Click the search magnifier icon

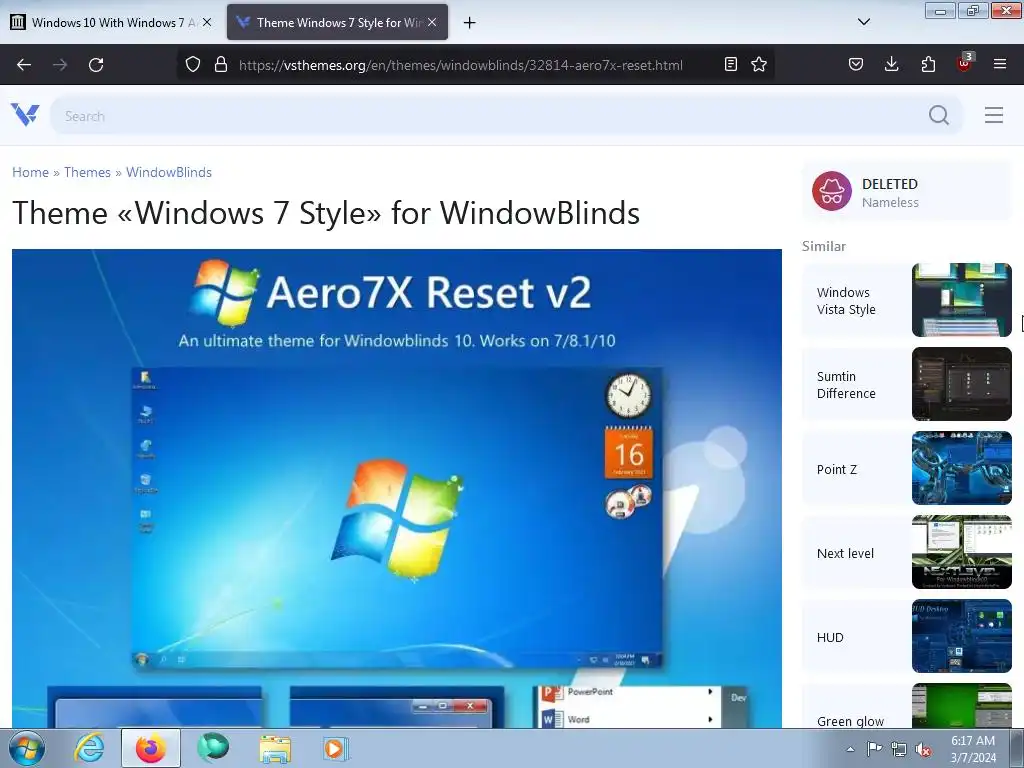click(x=939, y=115)
